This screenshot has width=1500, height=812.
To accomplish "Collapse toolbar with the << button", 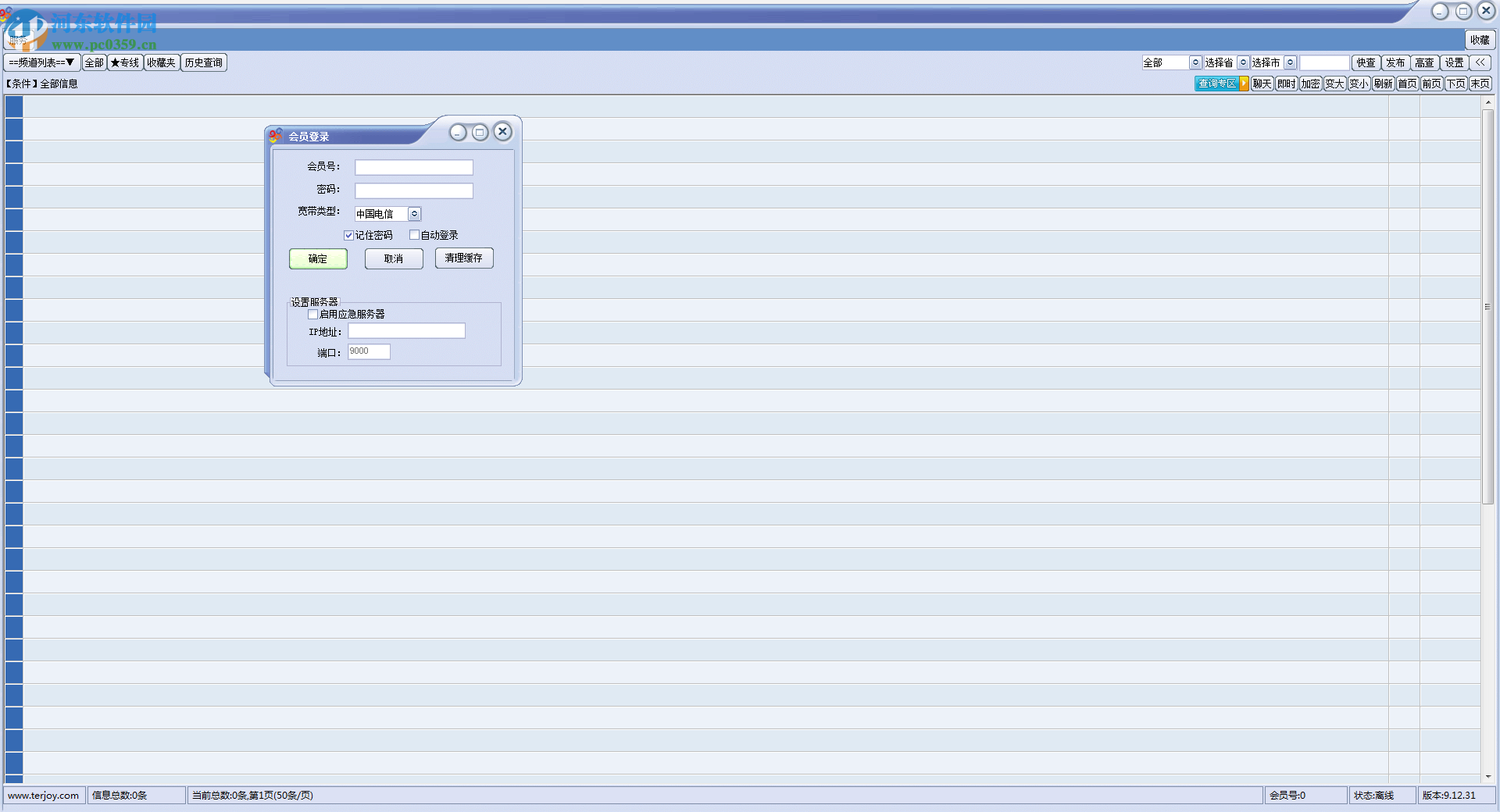I will coord(1480,62).
